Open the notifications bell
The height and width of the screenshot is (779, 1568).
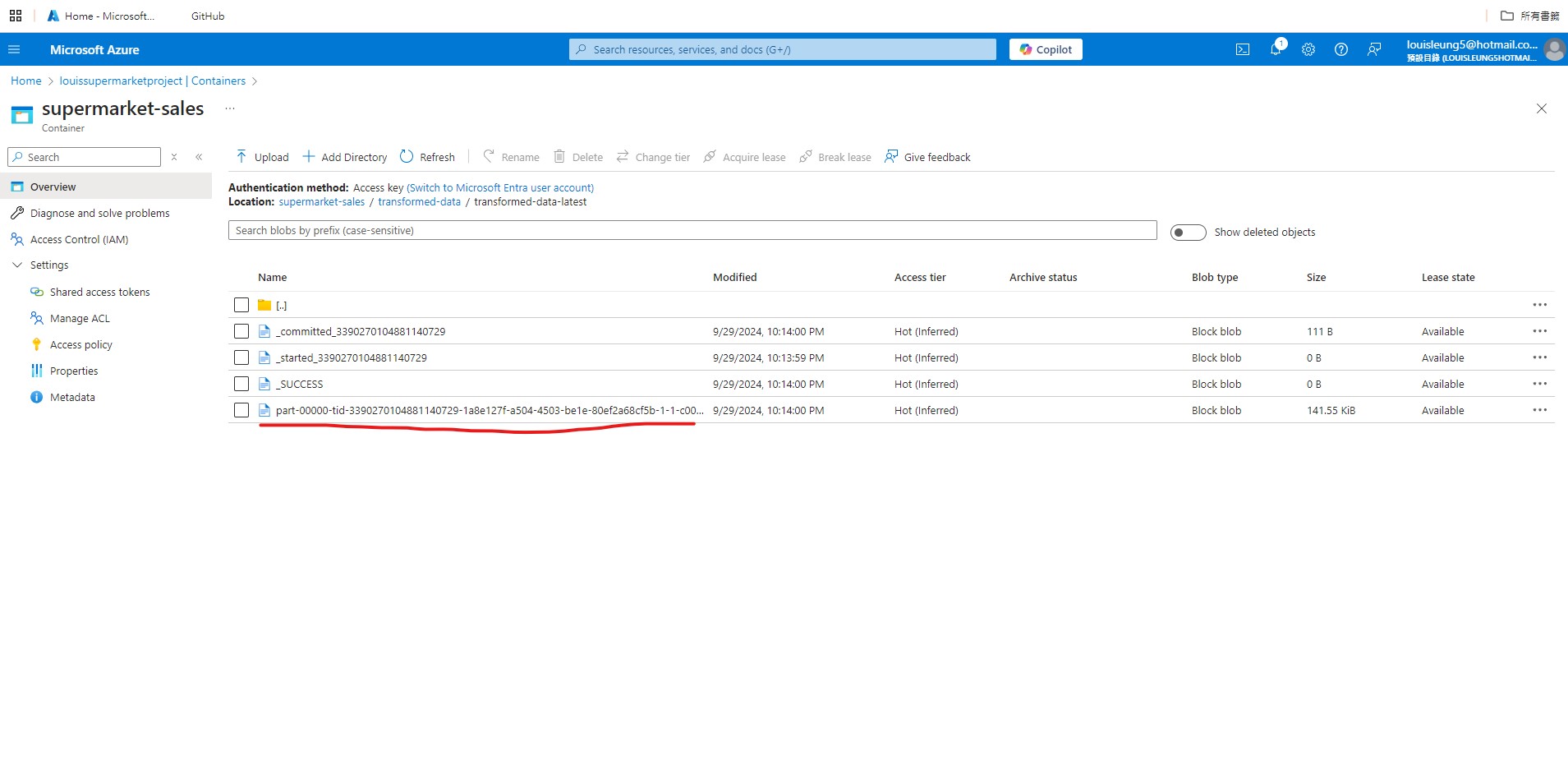[1274, 49]
